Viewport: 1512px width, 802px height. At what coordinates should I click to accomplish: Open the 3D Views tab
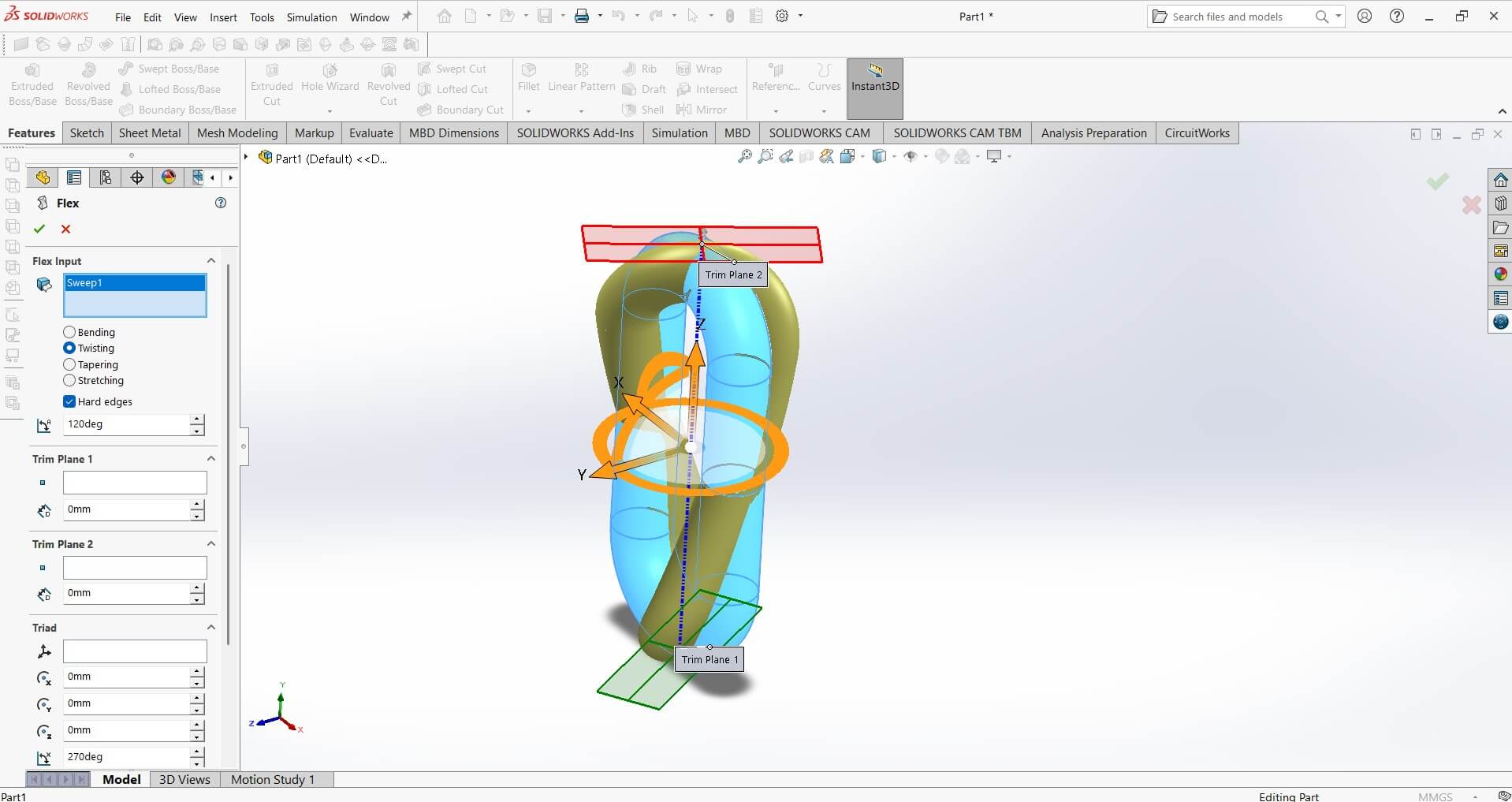pyautogui.click(x=184, y=779)
